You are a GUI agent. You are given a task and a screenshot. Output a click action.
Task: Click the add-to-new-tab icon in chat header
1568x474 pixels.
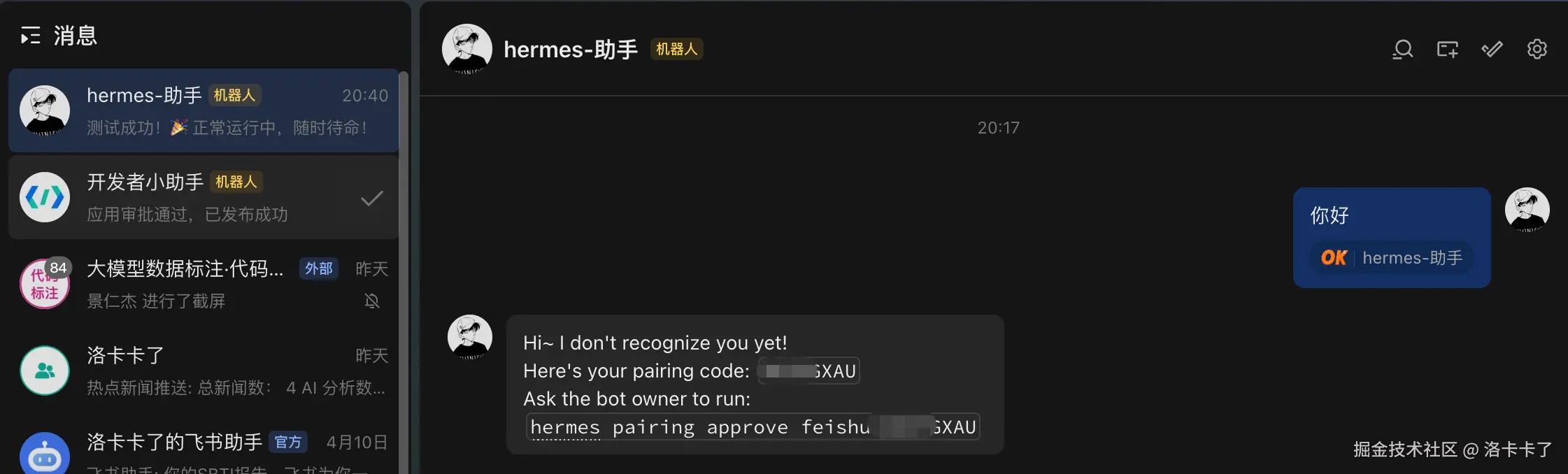pos(1447,50)
